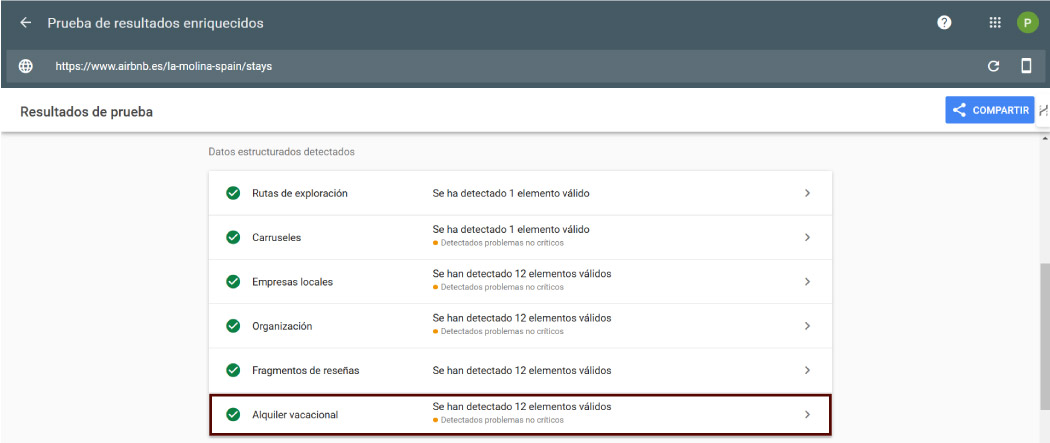This screenshot has width=1050, height=443.
Task: Expand the Fragmentos de reseñas row chevron
Action: (807, 370)
